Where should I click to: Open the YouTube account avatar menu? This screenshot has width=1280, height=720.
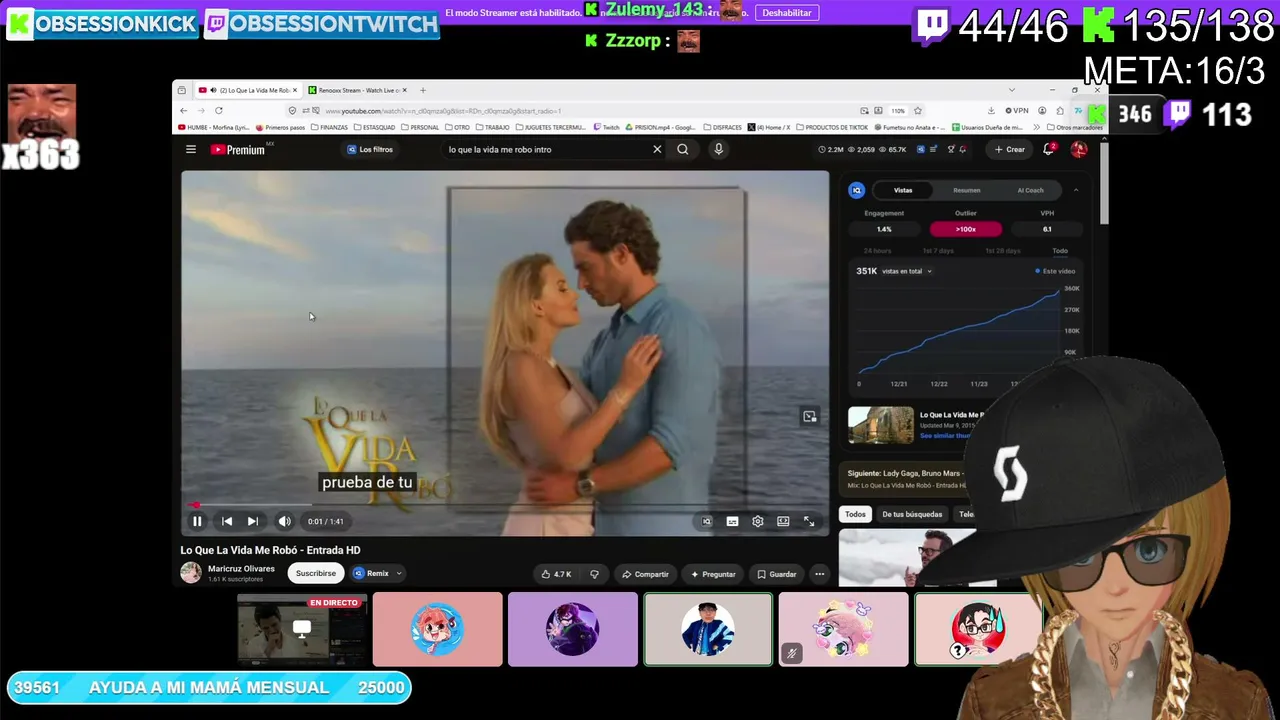pyautogui.click(x=1079, y=149)
